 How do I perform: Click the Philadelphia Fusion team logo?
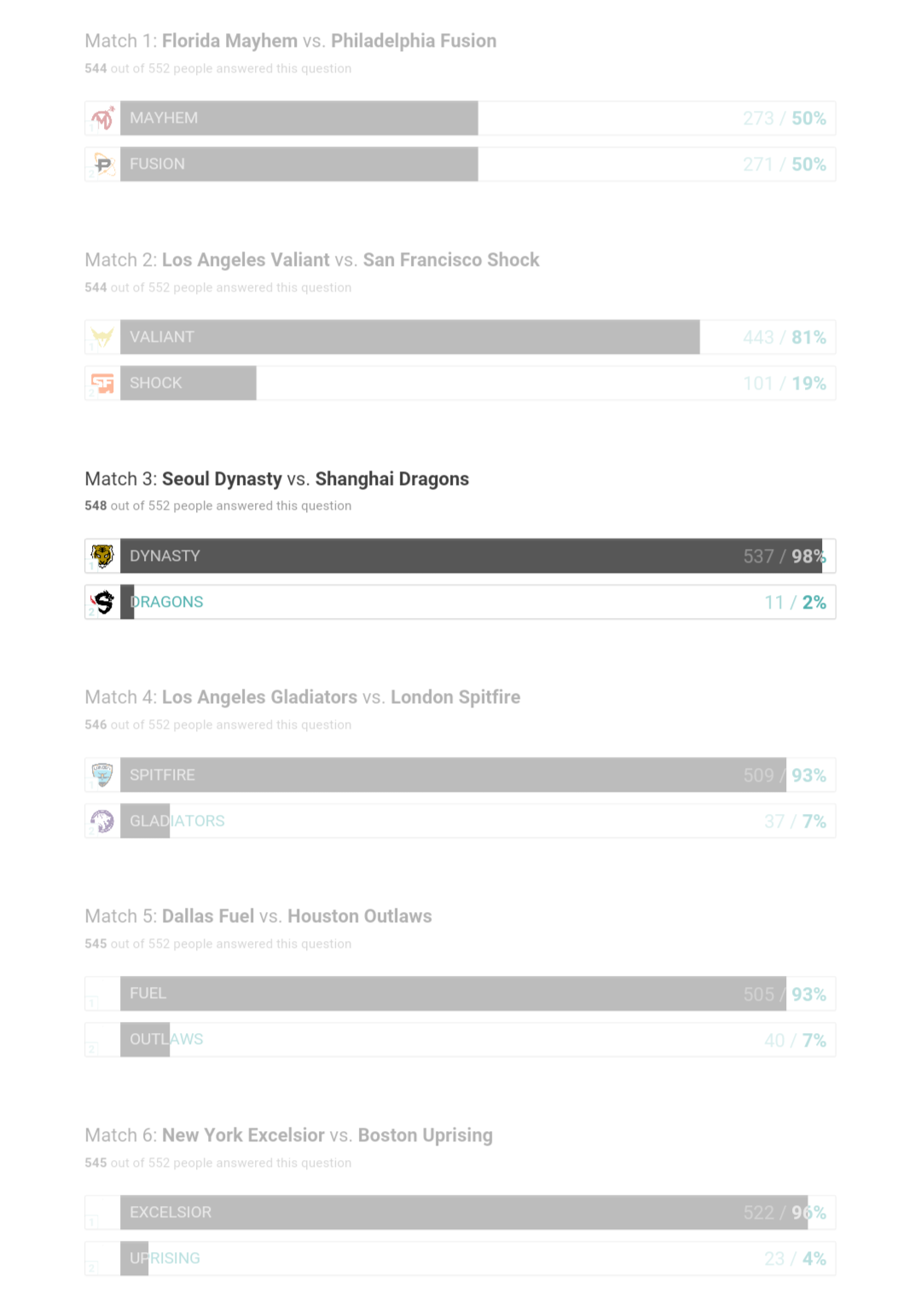coord(102,164)
